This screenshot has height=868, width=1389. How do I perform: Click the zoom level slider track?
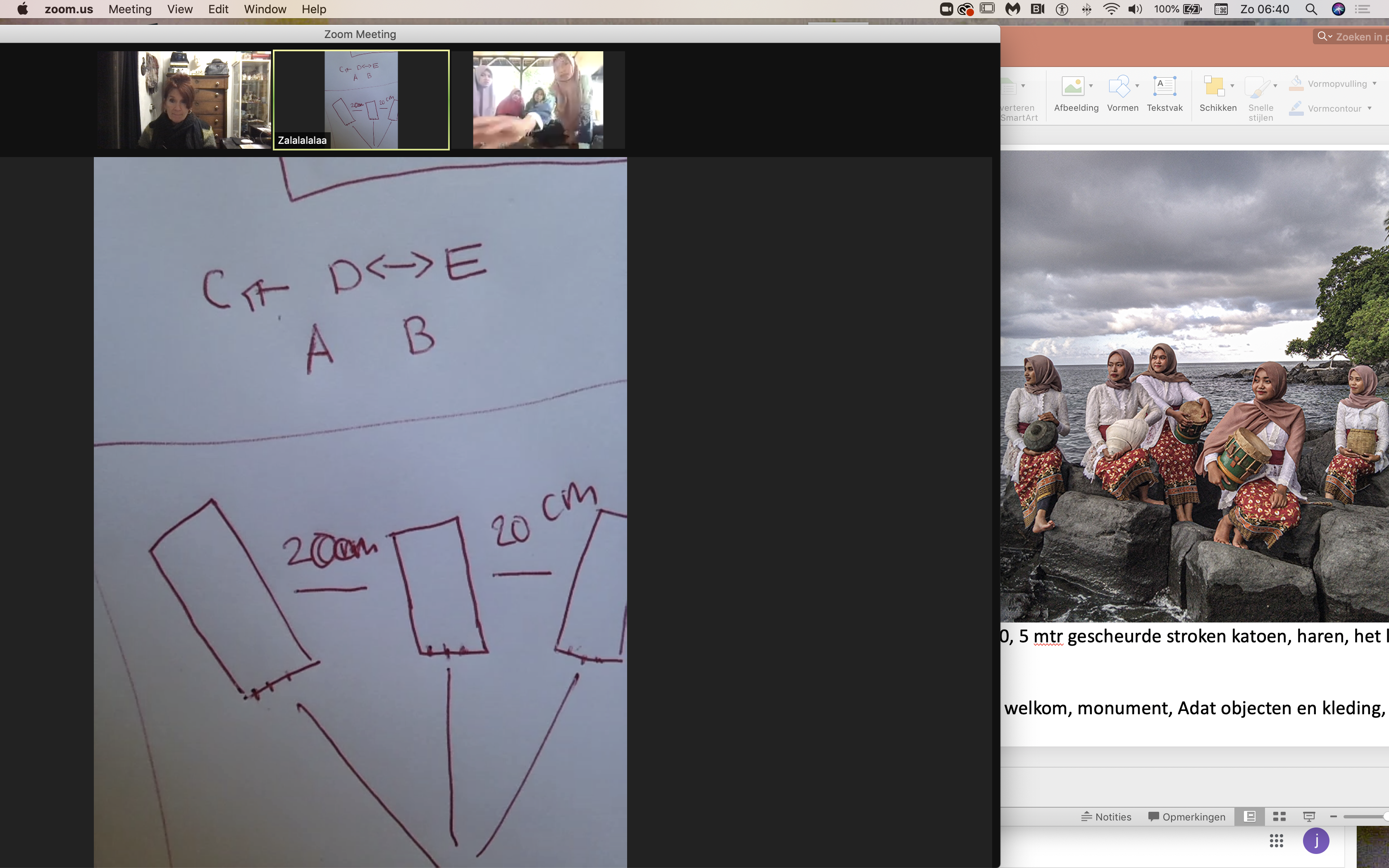coord(1363,816)
